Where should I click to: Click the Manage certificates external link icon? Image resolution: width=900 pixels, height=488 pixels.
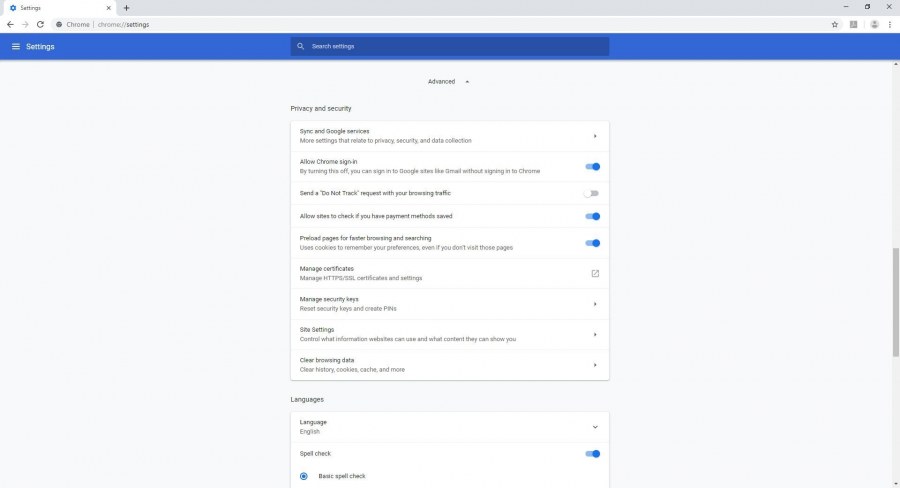[x=594, y=273]
